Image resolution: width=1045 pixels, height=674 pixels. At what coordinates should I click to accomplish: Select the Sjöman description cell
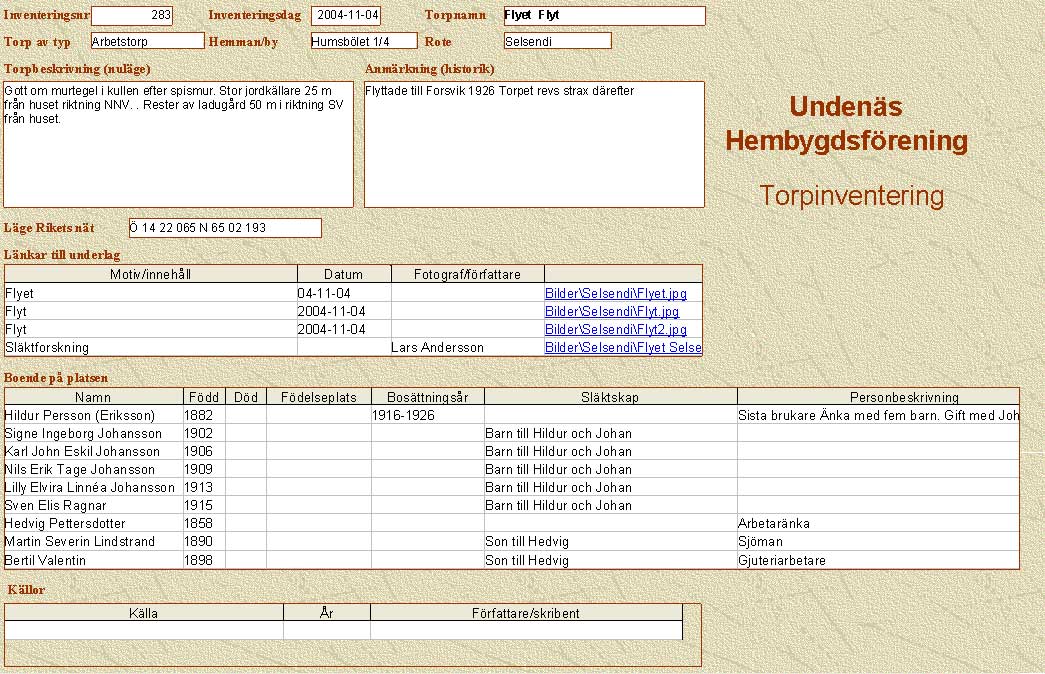click(878, 541)
